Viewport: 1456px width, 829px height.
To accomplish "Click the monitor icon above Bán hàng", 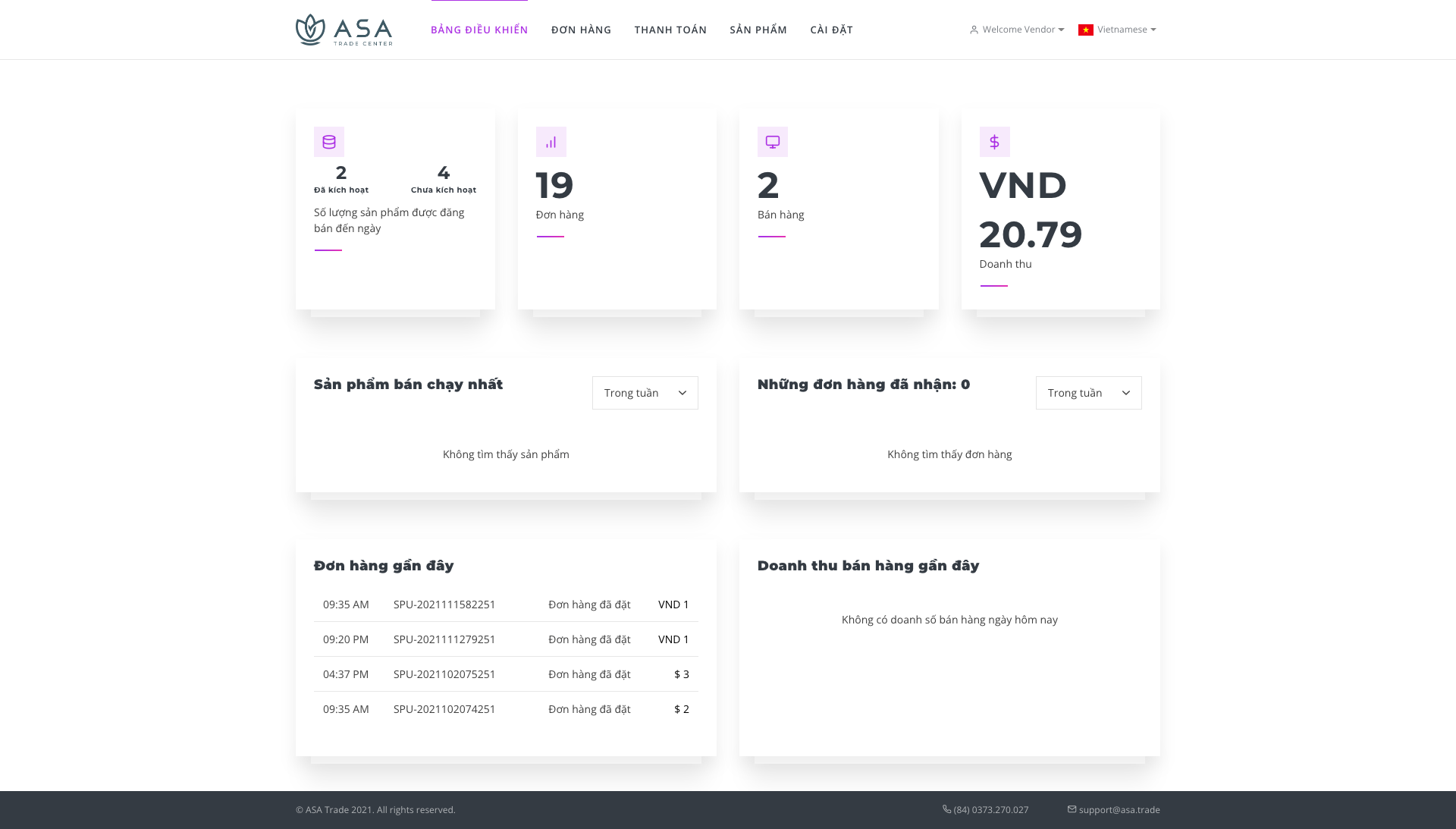I will [773, 142].
